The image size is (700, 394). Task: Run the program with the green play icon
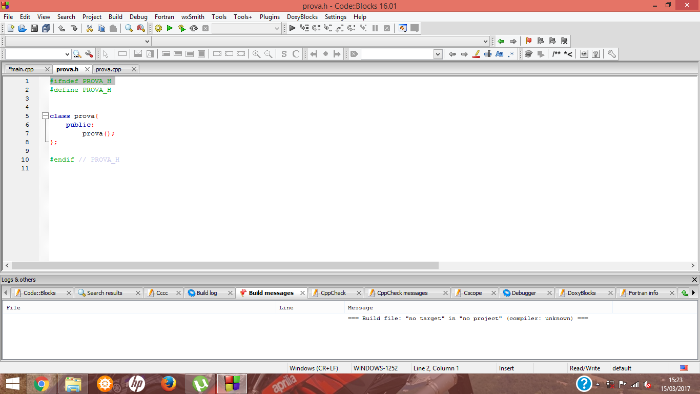pos(170,28)
